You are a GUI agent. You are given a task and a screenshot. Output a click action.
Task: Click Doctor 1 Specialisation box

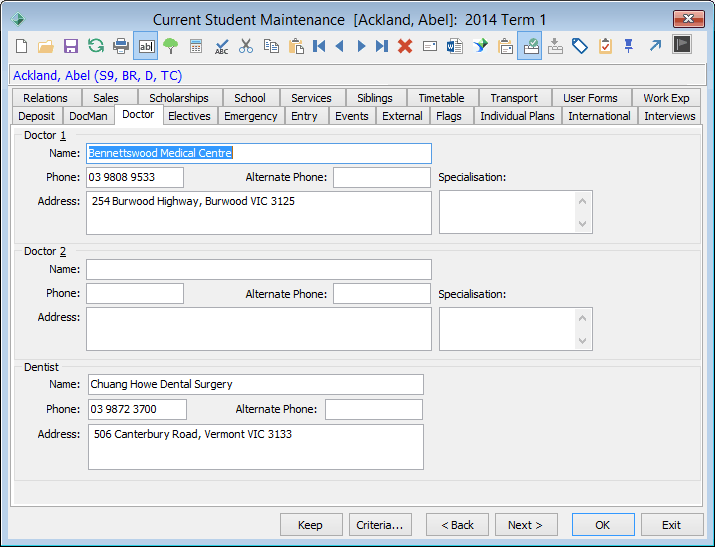[516, 212]
